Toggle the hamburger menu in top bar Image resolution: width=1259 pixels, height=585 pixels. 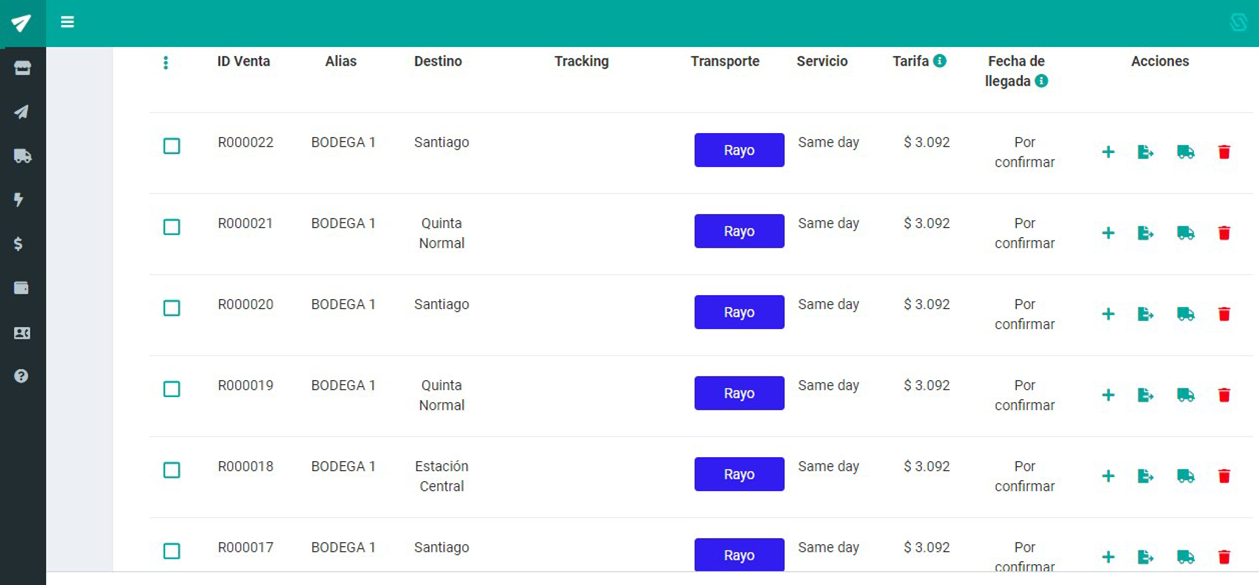[x=67, y=22]
